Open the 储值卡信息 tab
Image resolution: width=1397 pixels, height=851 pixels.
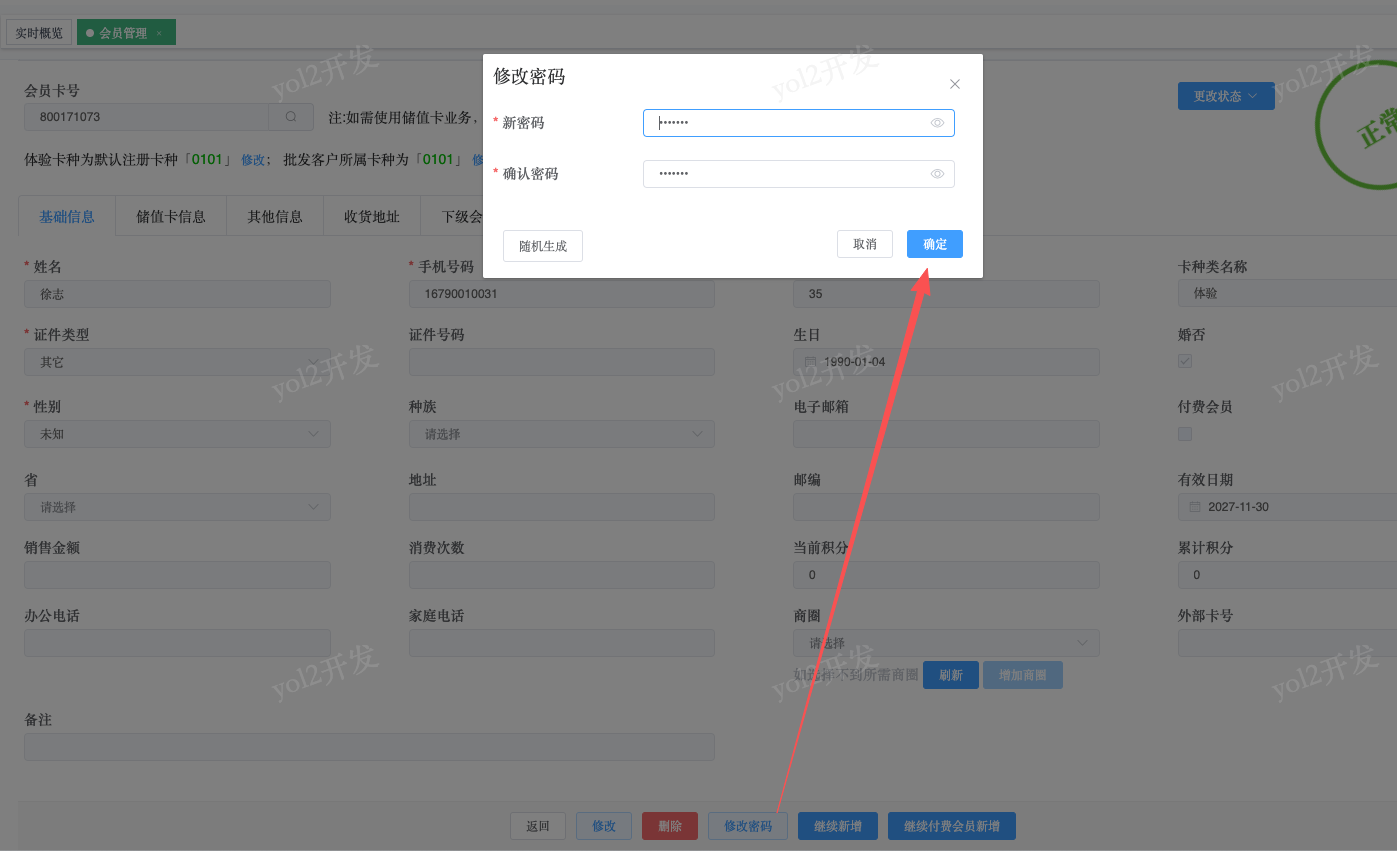[x=171, y=216]
